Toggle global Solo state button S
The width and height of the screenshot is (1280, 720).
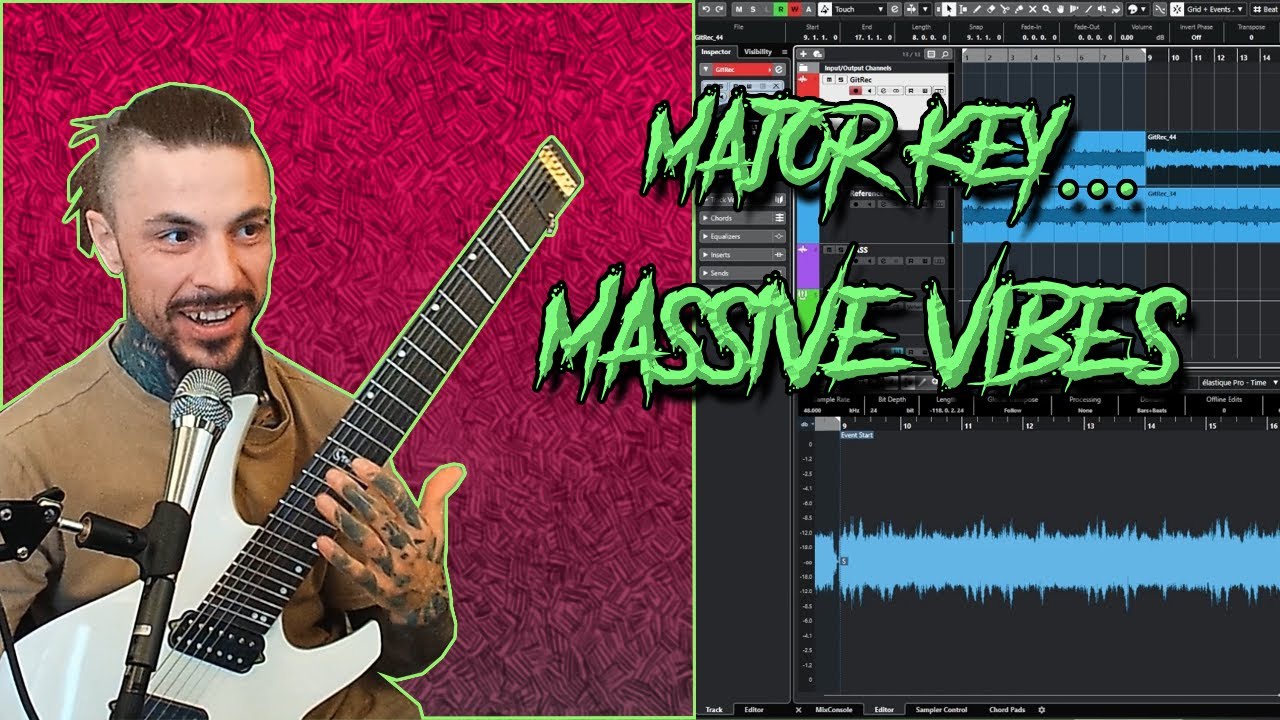point(753,9)
